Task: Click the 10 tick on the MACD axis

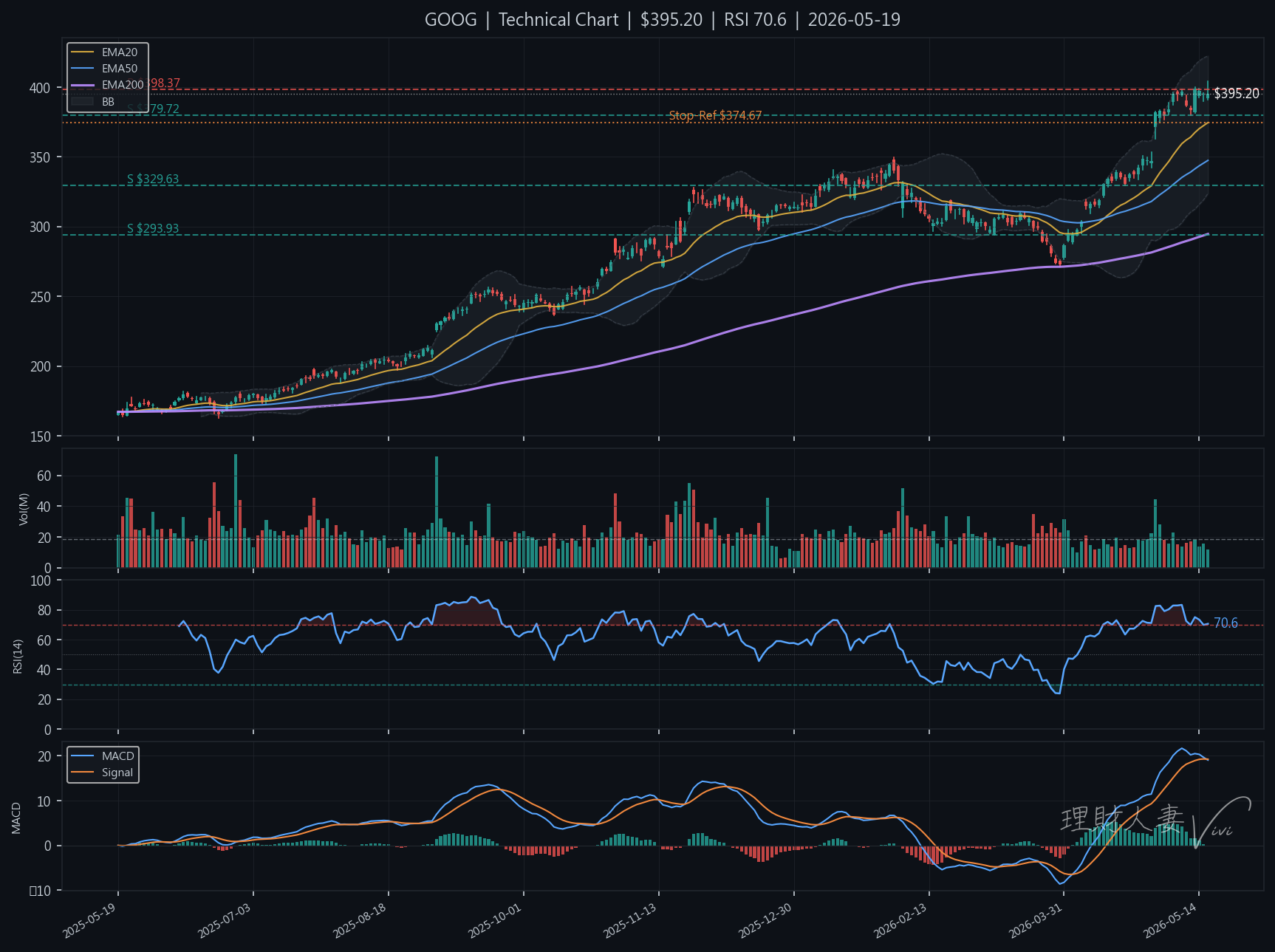Action: click(44, 801)
